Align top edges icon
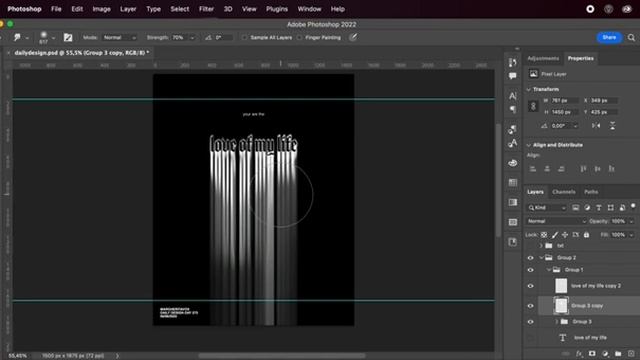 [x=583, y=169]
